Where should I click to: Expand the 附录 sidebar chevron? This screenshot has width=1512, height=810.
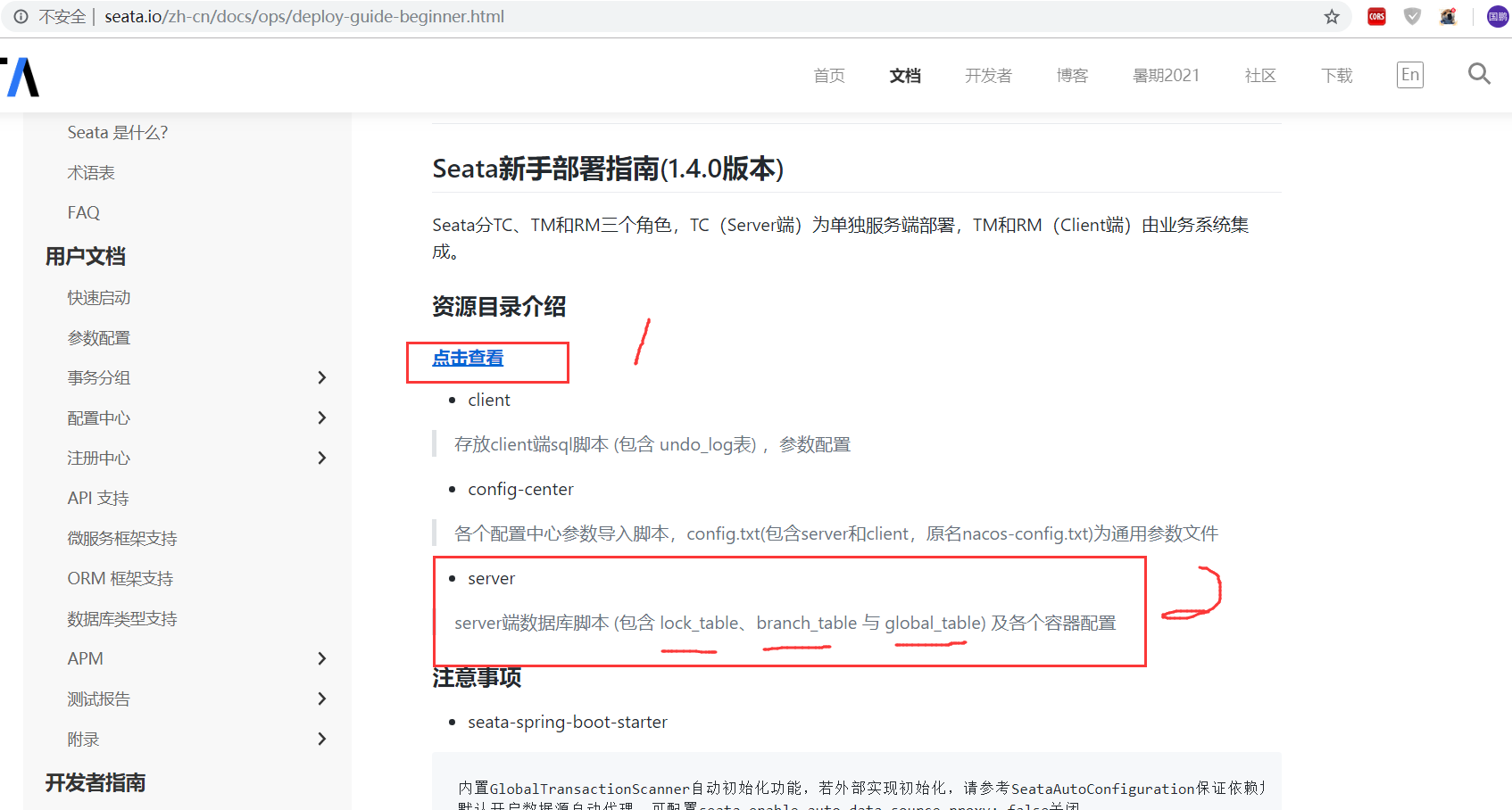(322, 740)
